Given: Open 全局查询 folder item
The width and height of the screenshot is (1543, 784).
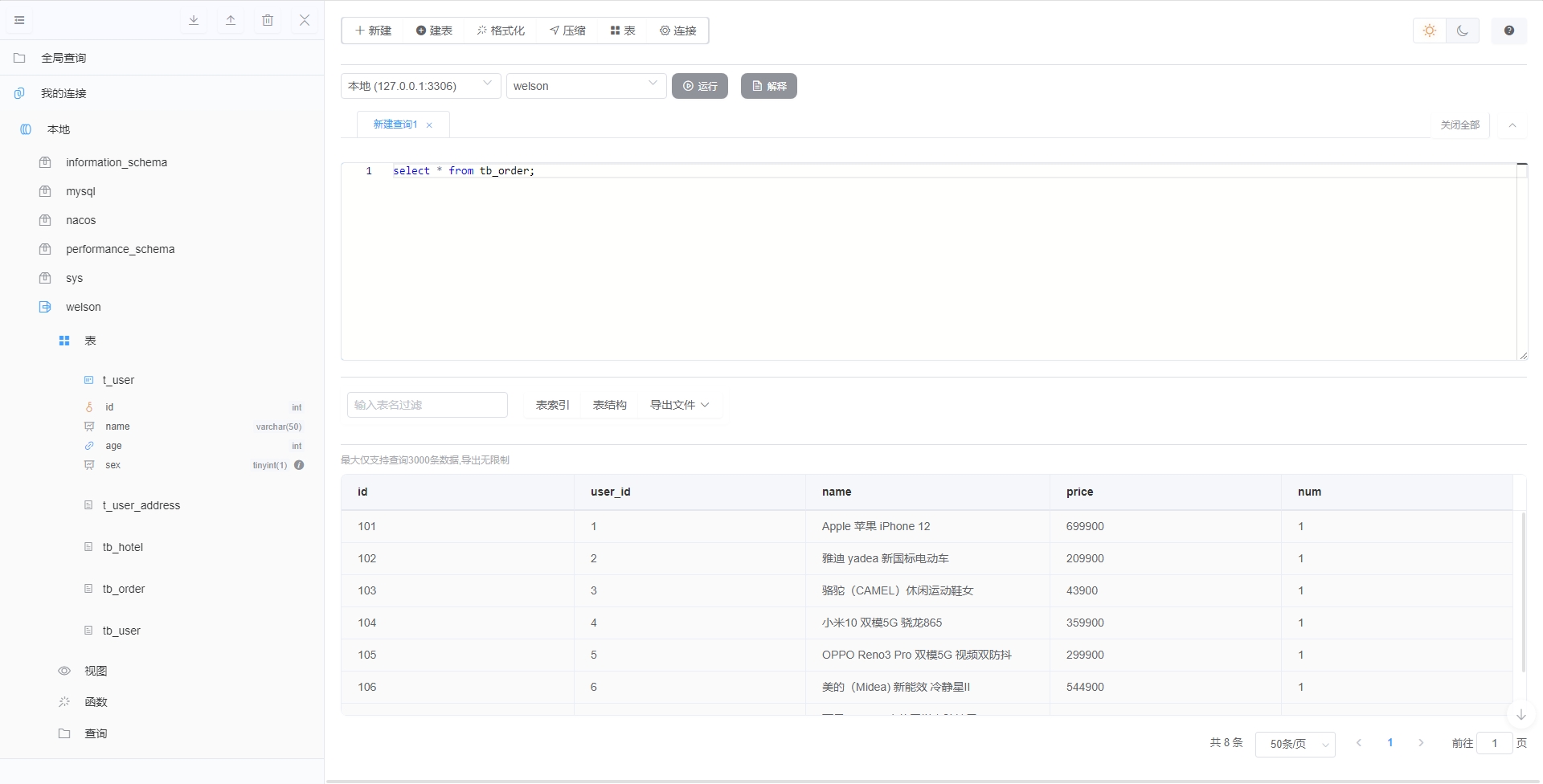Looking at the screenshot, I should tap(162, 58).
